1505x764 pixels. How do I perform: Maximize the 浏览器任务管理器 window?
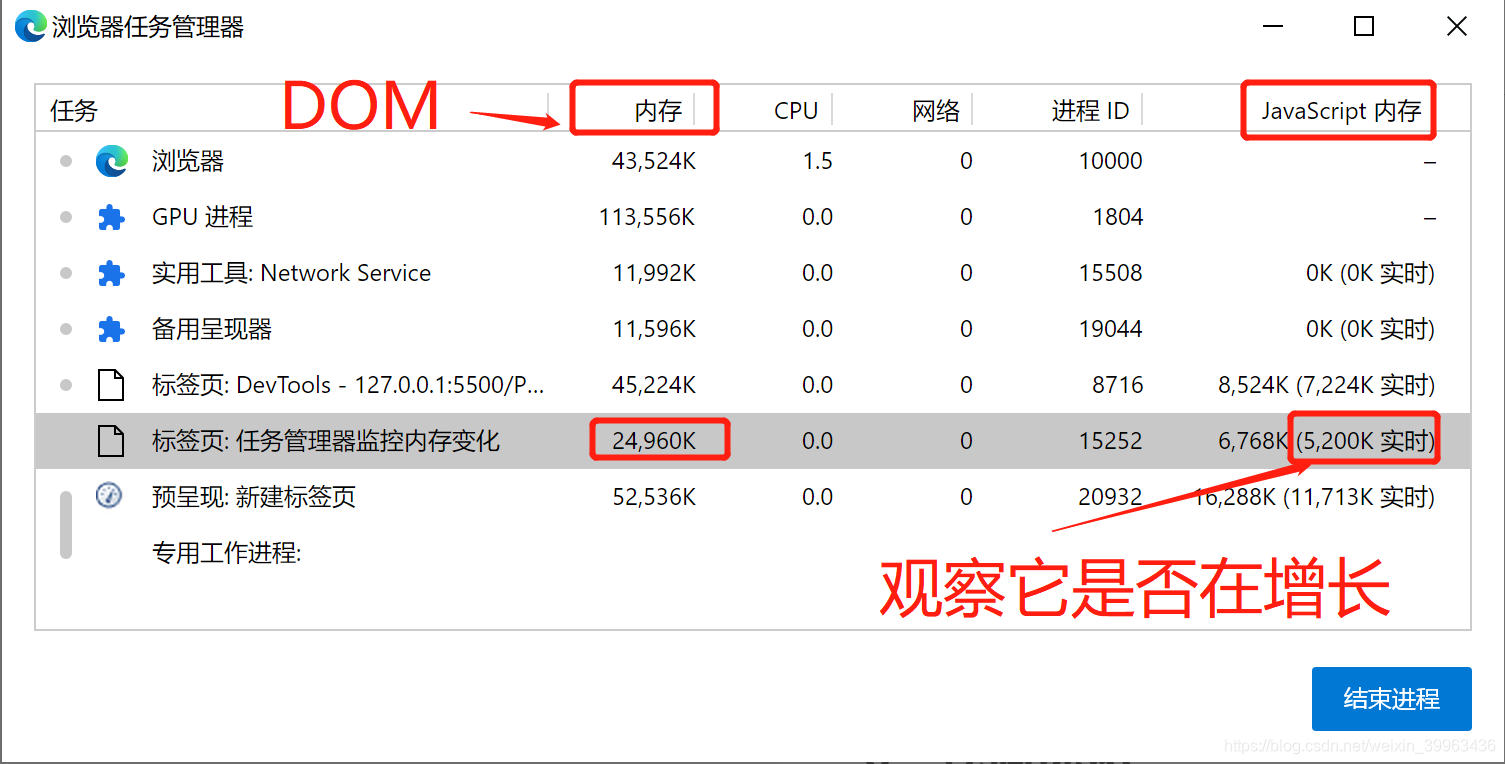pos(1364,27)
